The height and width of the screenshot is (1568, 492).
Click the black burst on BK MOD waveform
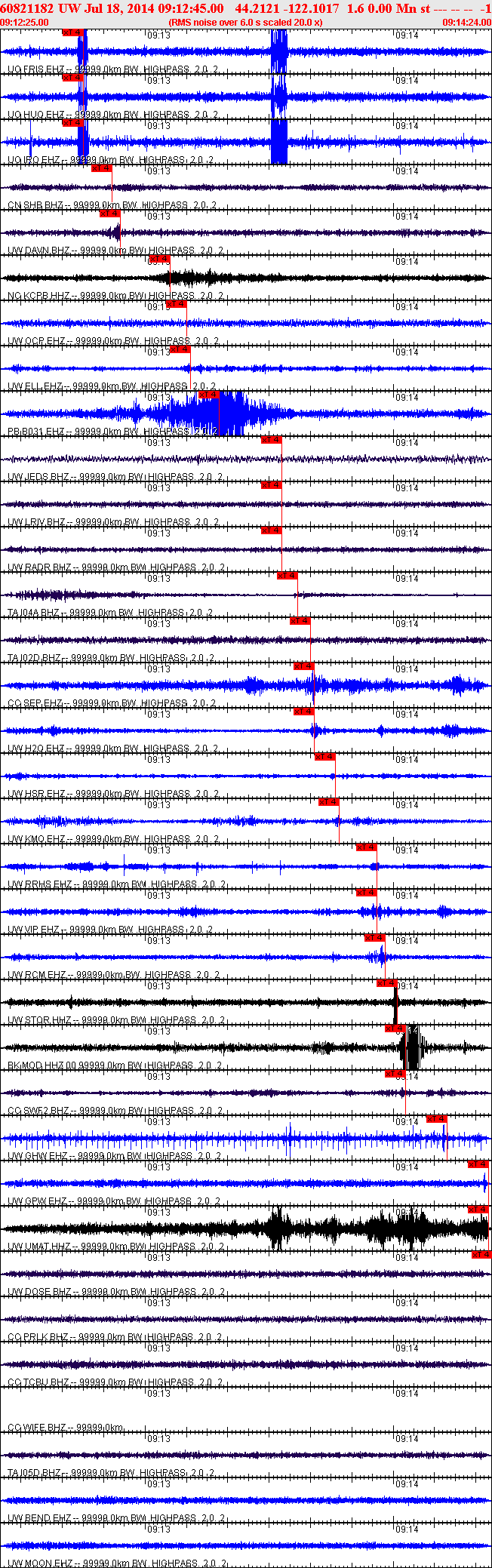pos(413,1047)
